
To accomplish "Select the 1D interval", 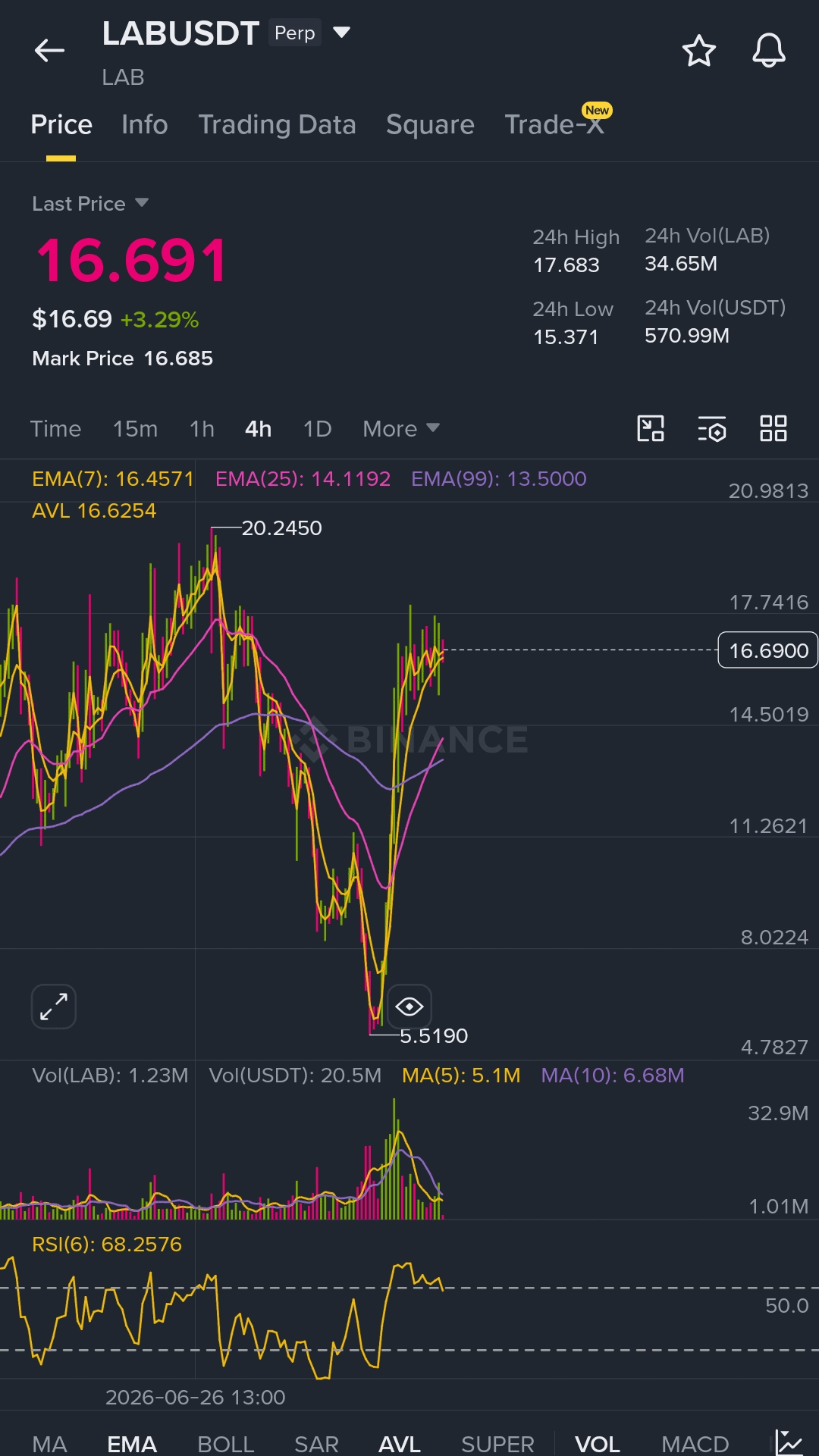I will click(x=318, y=429).
